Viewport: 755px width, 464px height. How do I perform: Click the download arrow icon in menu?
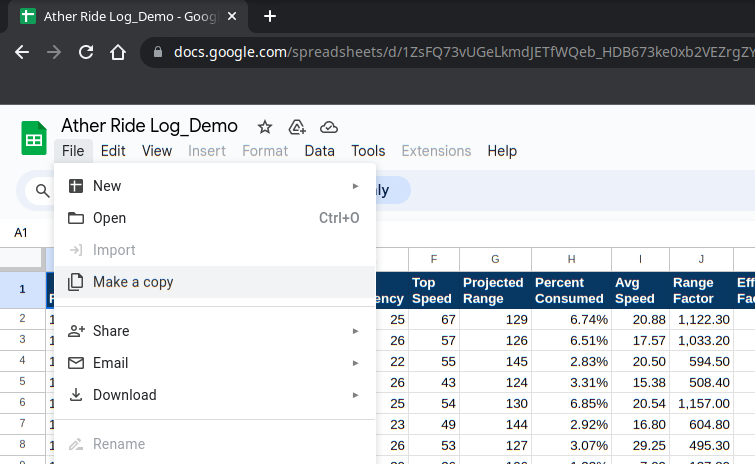[76, 395]
